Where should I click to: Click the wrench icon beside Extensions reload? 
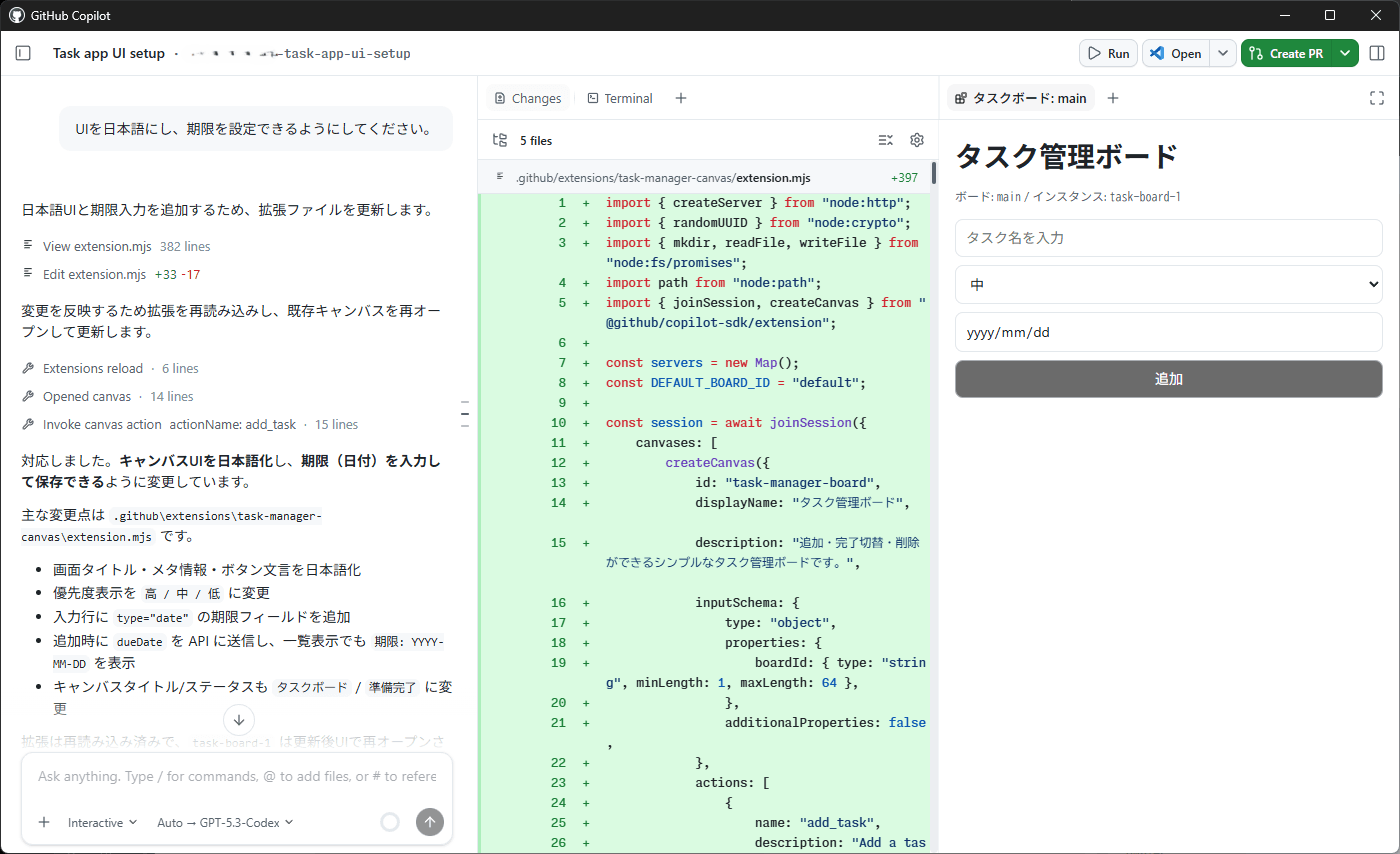(x=28, y=368)
